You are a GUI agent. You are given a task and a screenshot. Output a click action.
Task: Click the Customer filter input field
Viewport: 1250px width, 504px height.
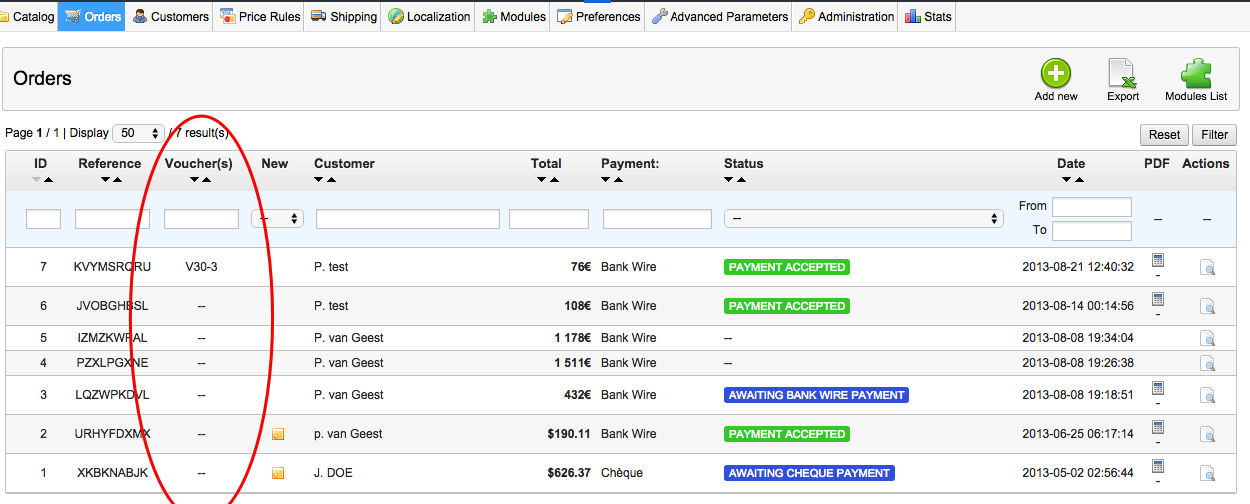click(x=408, y=219)
